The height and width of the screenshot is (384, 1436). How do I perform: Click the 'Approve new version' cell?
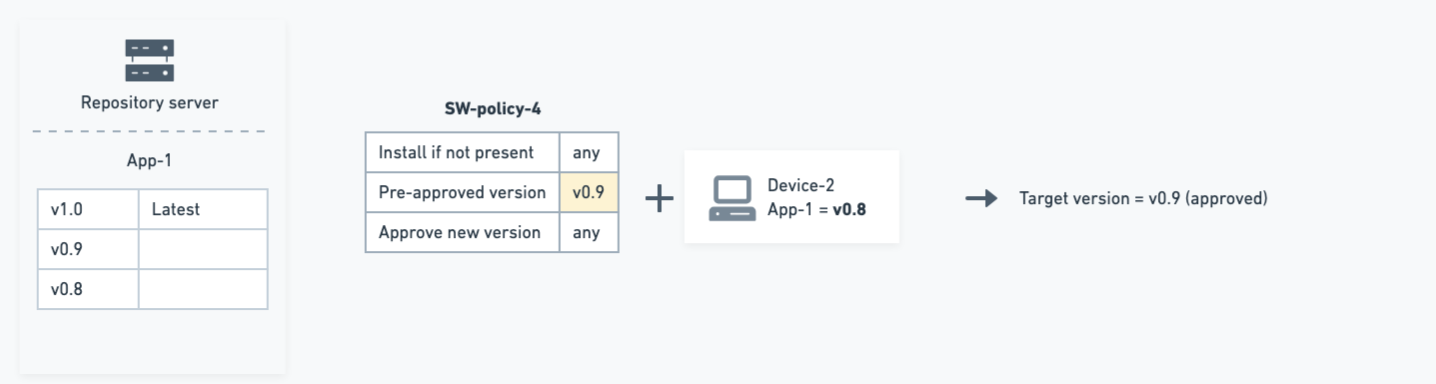click(x=462, y=232)
